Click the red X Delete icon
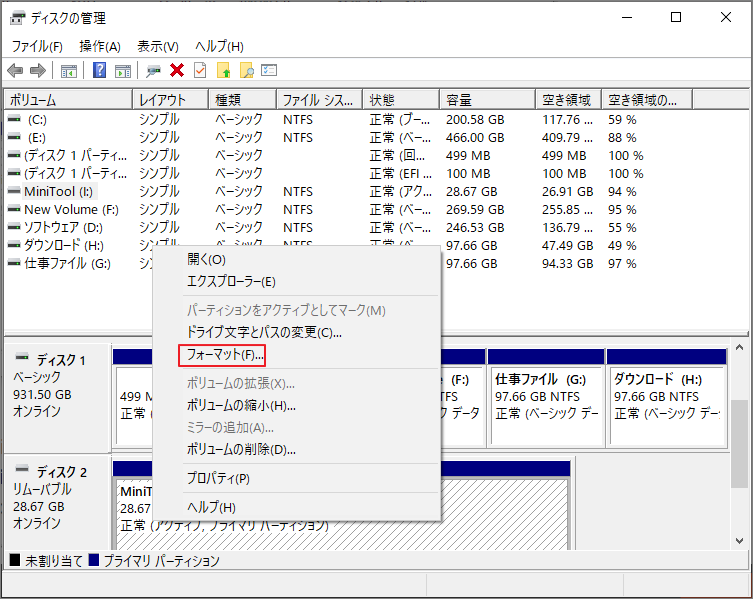Screen dimensions: 753x599 [x=177, y=71]
